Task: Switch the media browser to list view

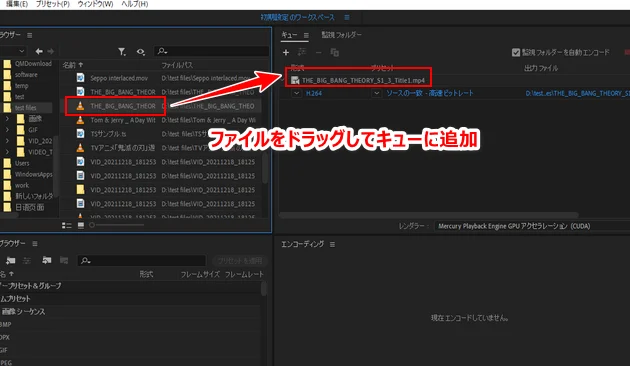Action: [67, 225]
